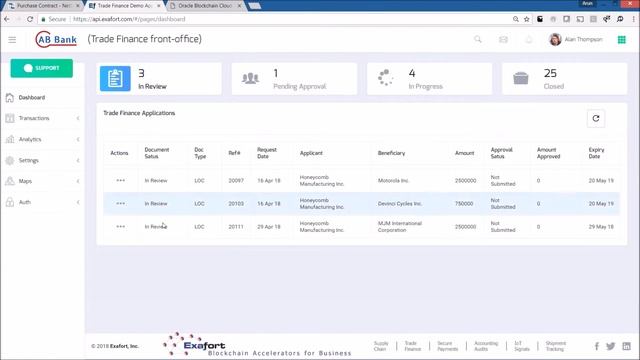Click the browser address bar URL
Screen dimensions: 640x360
point(129,19)
